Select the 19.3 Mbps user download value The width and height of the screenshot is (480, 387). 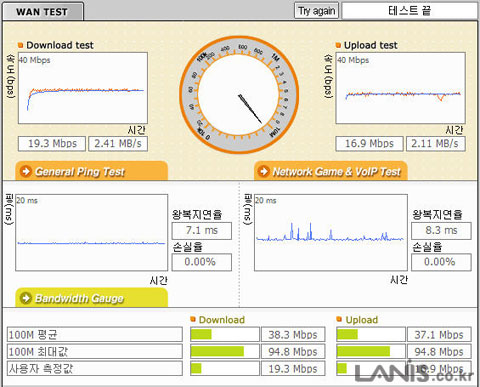tap(293, 368)
